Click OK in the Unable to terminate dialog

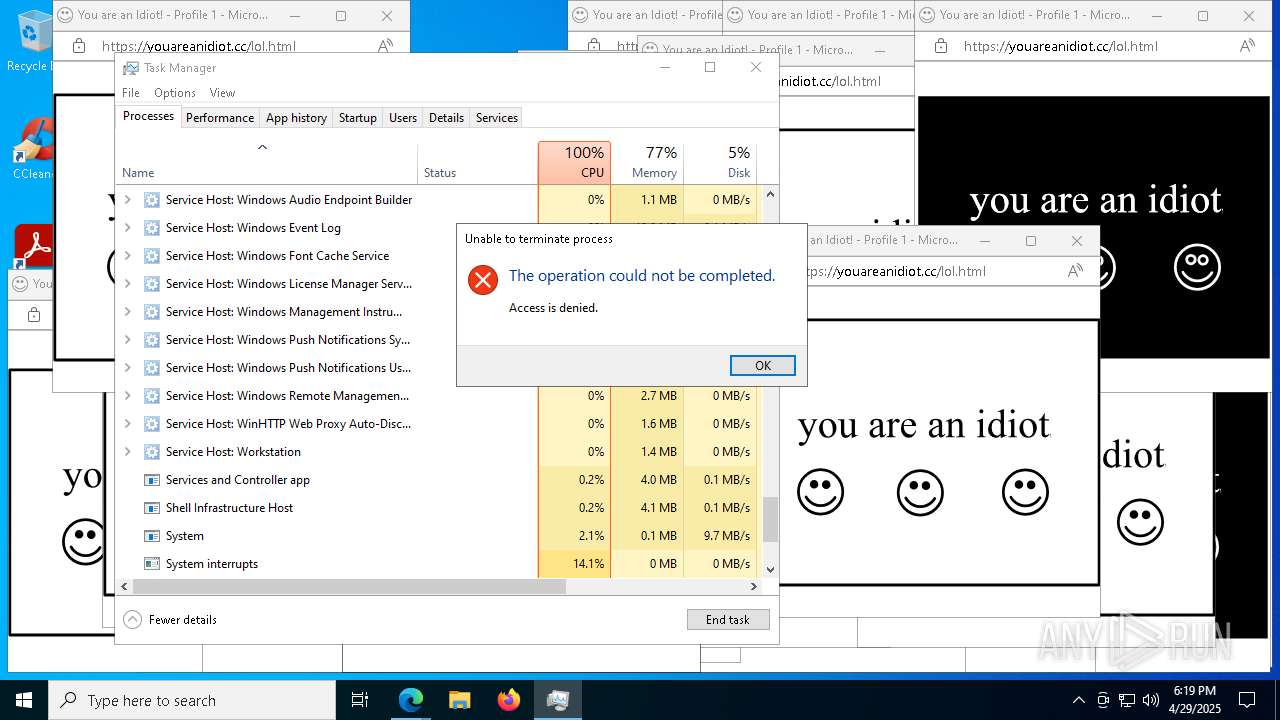762,365
